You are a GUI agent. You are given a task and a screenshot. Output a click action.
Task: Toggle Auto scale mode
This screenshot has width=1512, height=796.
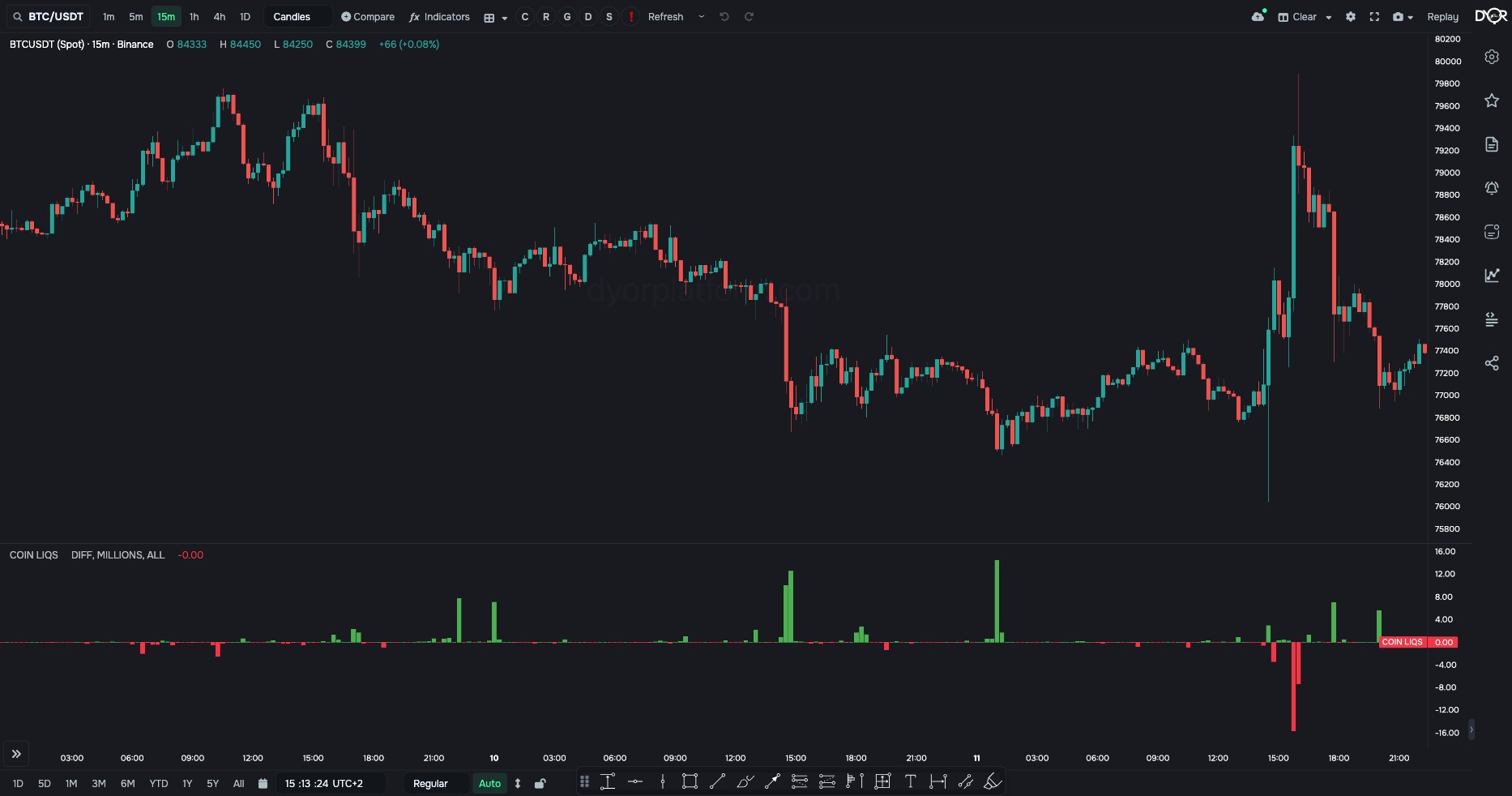[490, 783]
